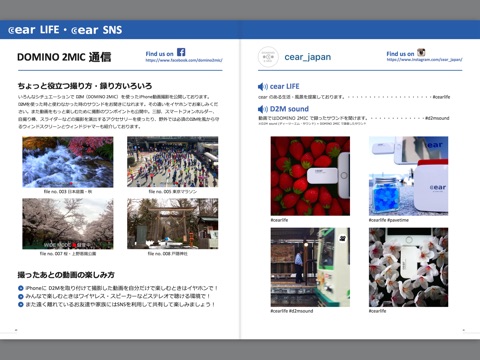This screenshot has height=360, width=480.
Task: Click the #d2msound hashtag ending the D2M sound line
Action: coord(437,118)
